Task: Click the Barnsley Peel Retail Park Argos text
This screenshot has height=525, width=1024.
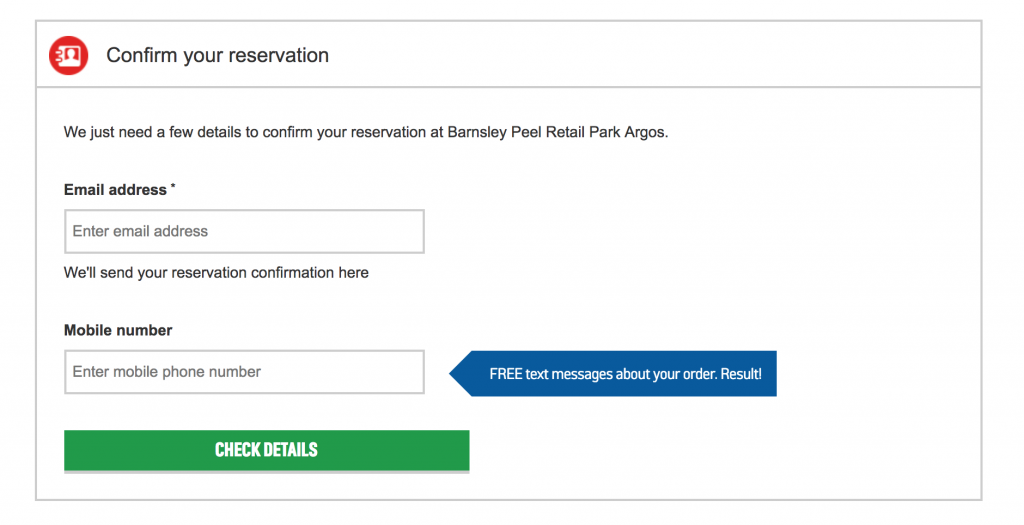Action: click(556, 133)
